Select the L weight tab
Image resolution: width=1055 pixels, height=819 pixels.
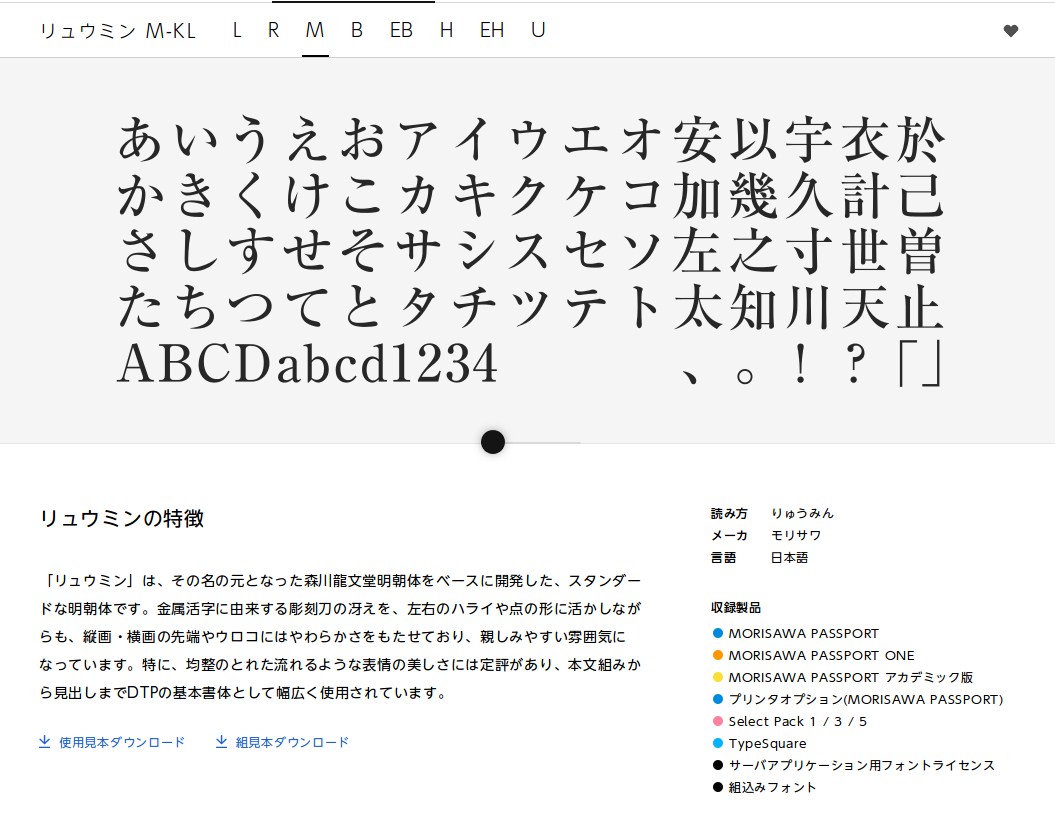point(237,30)
